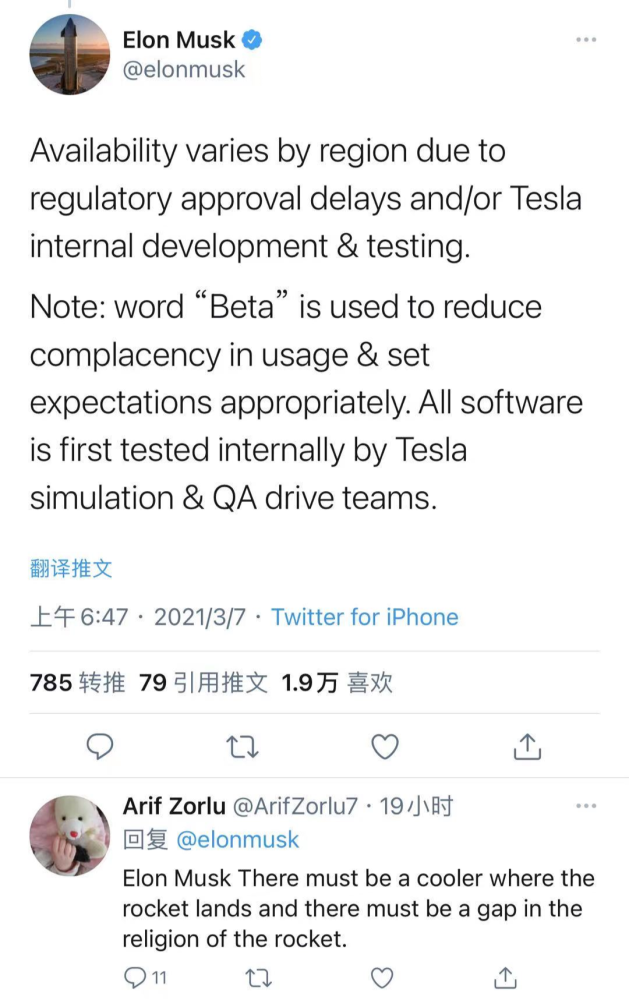
Task: Open the Twitter for iPhone source link
Action: 365,617
